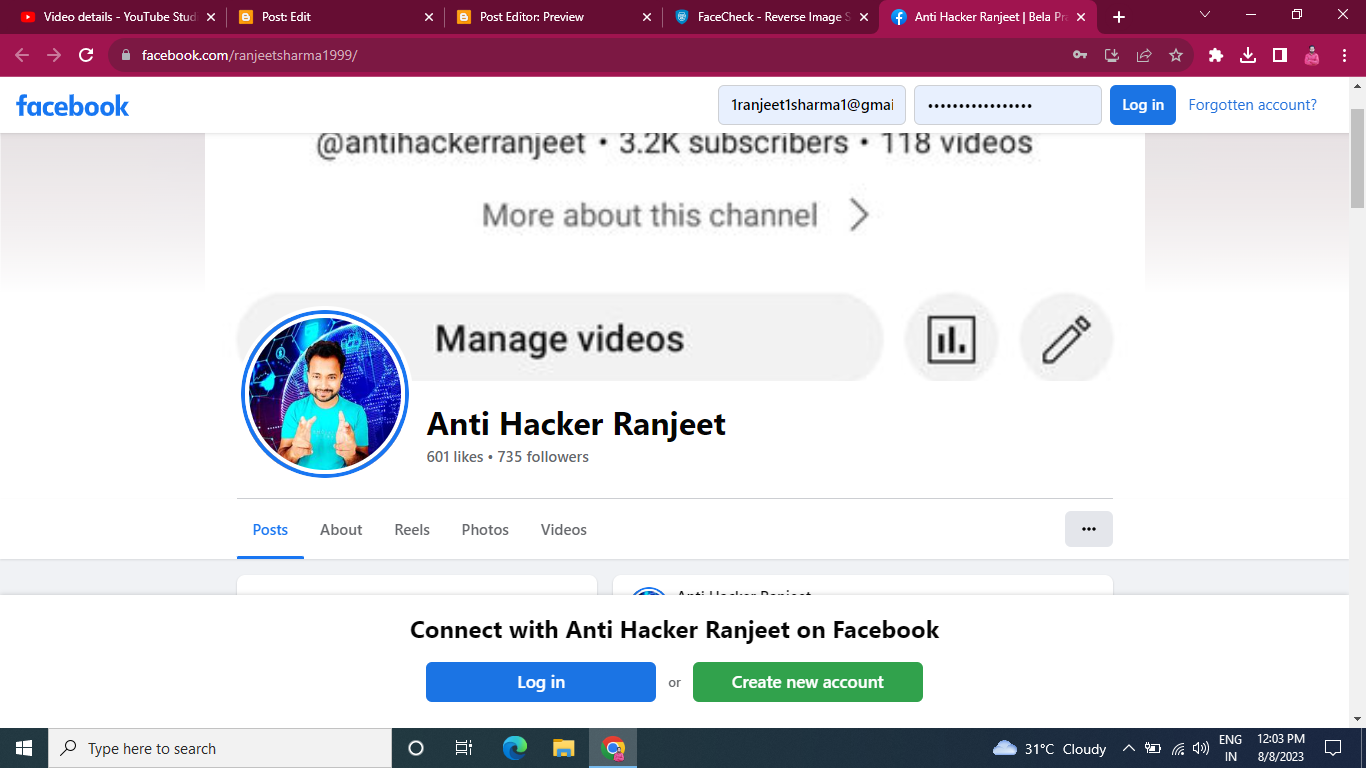Reload the Facebook page

click(86, 55)
